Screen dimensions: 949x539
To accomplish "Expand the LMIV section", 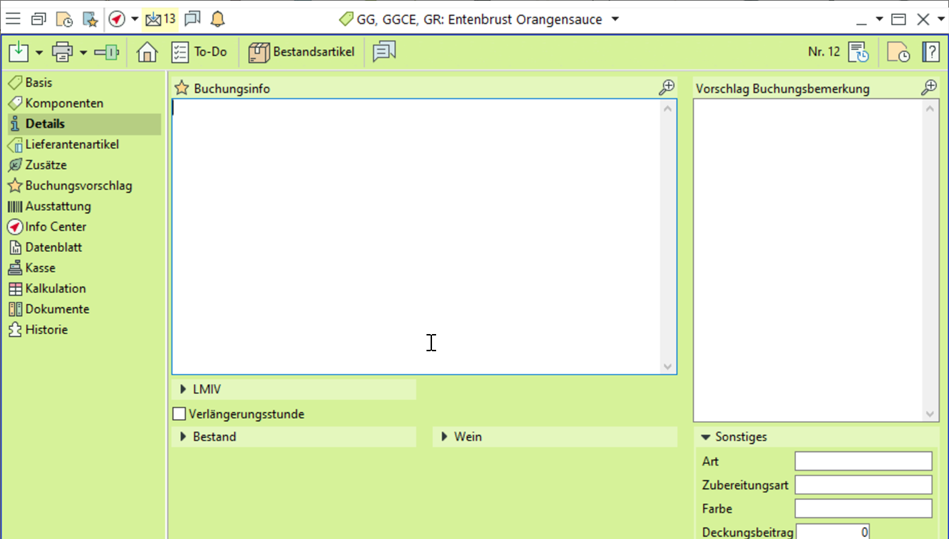I will [184, 389].
